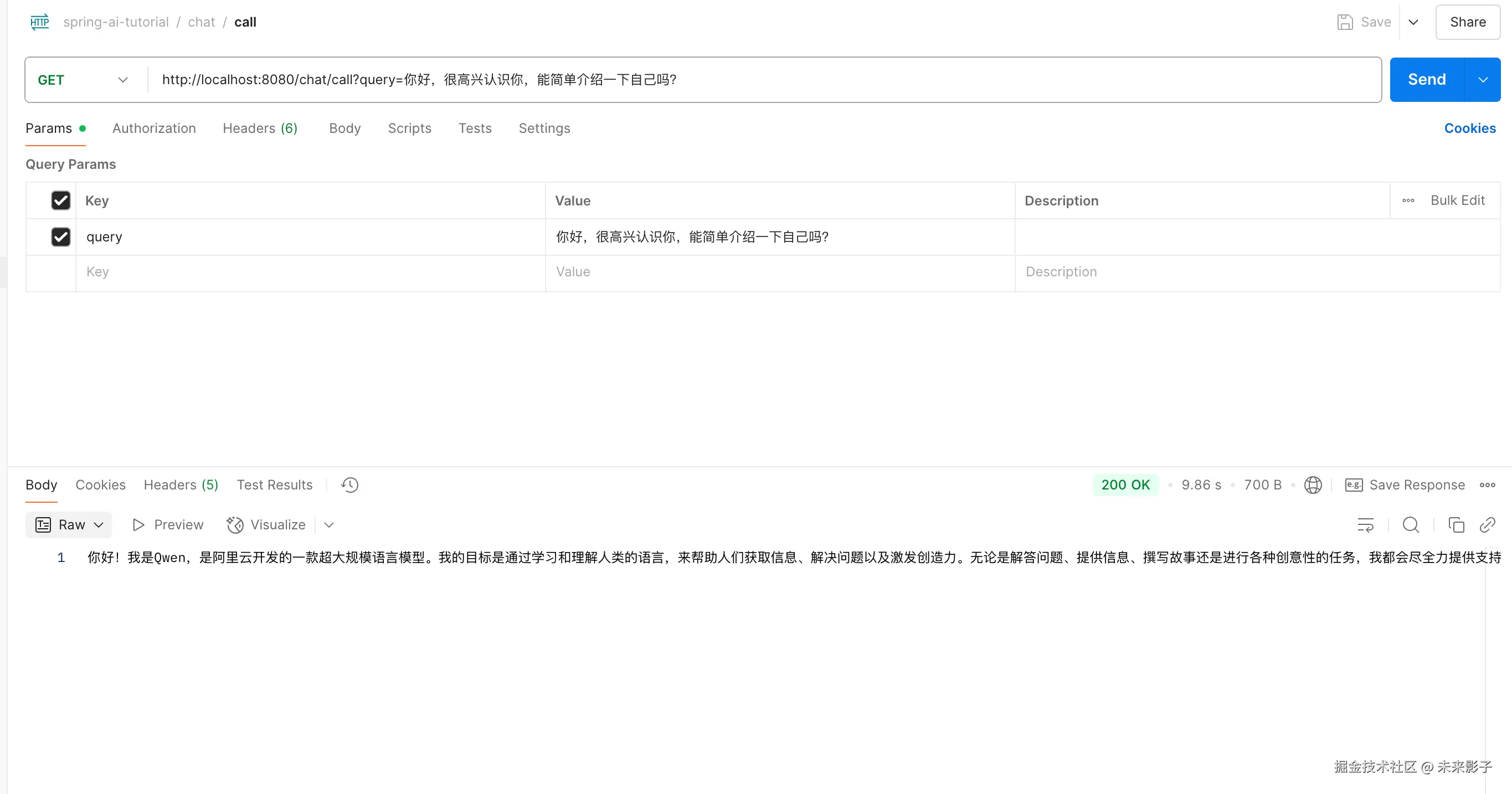Click the network globe icon
1512x794 pixels.
tap(1313, 484)
